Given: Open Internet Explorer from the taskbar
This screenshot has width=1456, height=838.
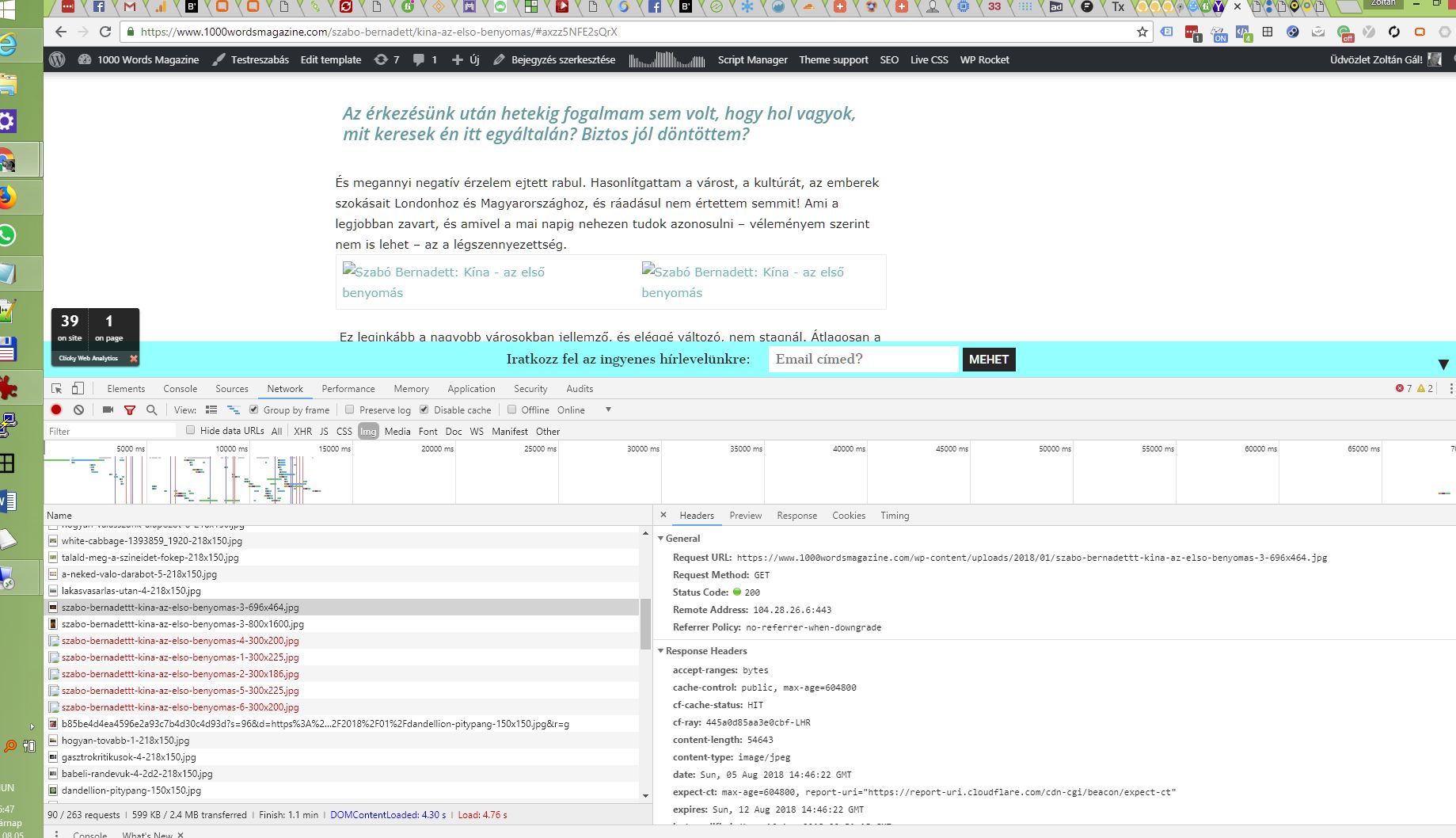Looking at the screenshot, I should click(7, 44).
